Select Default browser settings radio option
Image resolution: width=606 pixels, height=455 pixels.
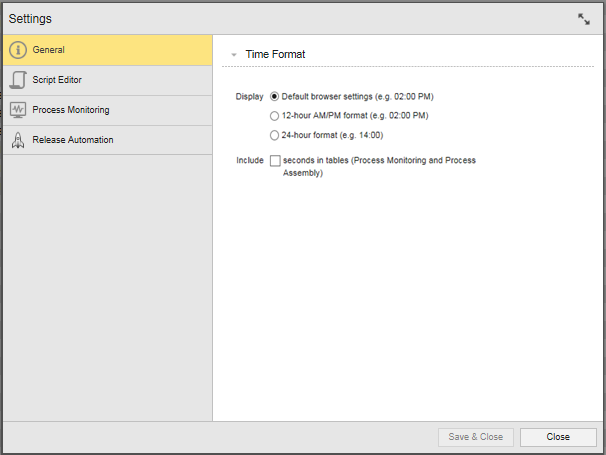tap(274, 96)
